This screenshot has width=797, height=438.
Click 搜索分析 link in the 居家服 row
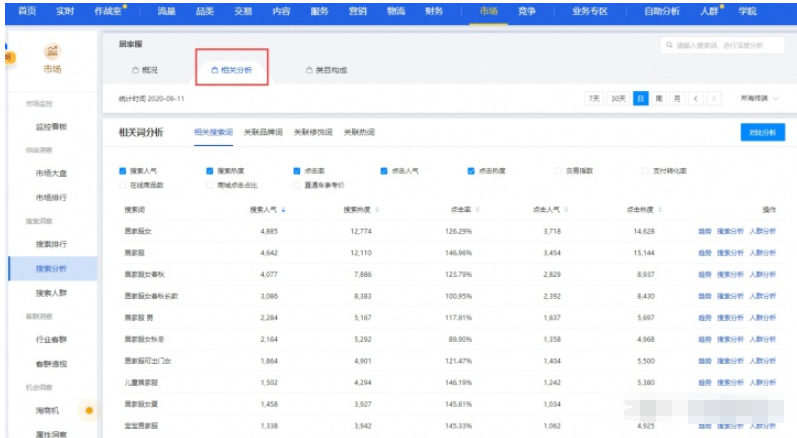[x=730, y=253]
